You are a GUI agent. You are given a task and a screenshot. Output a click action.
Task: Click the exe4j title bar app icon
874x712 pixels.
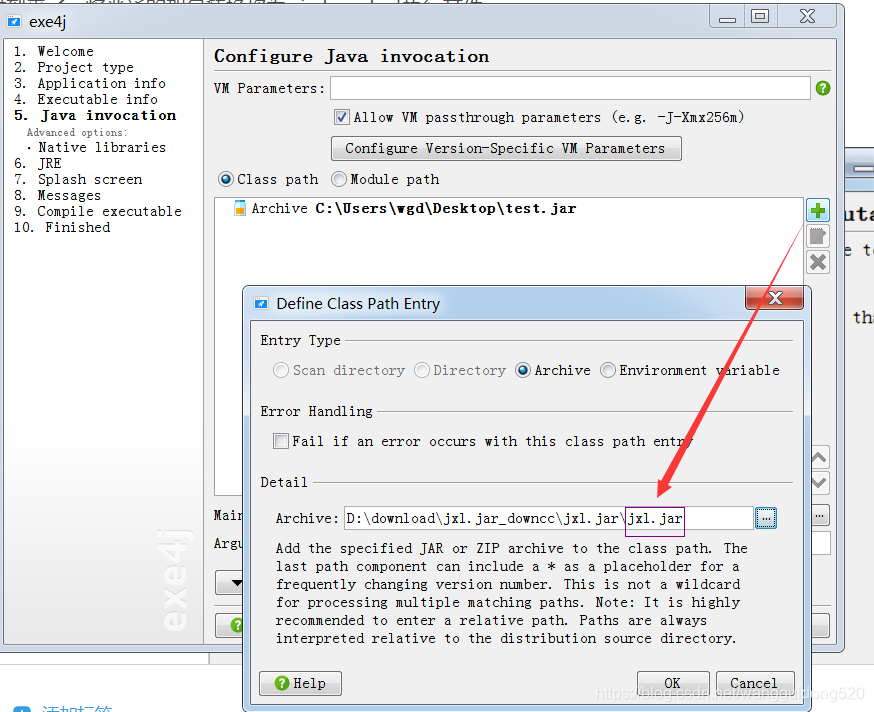14,22
